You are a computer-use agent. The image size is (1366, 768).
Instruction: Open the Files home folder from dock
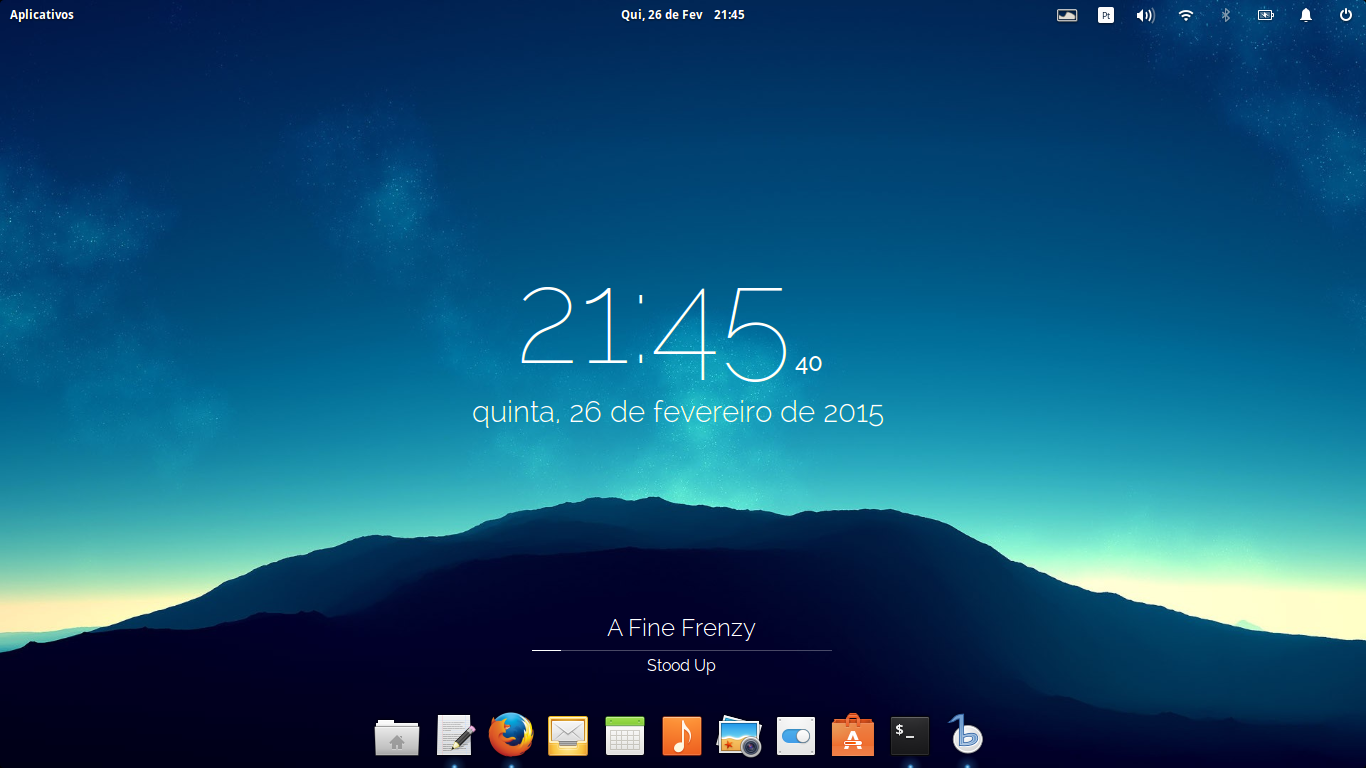click(x=397, y=737)
